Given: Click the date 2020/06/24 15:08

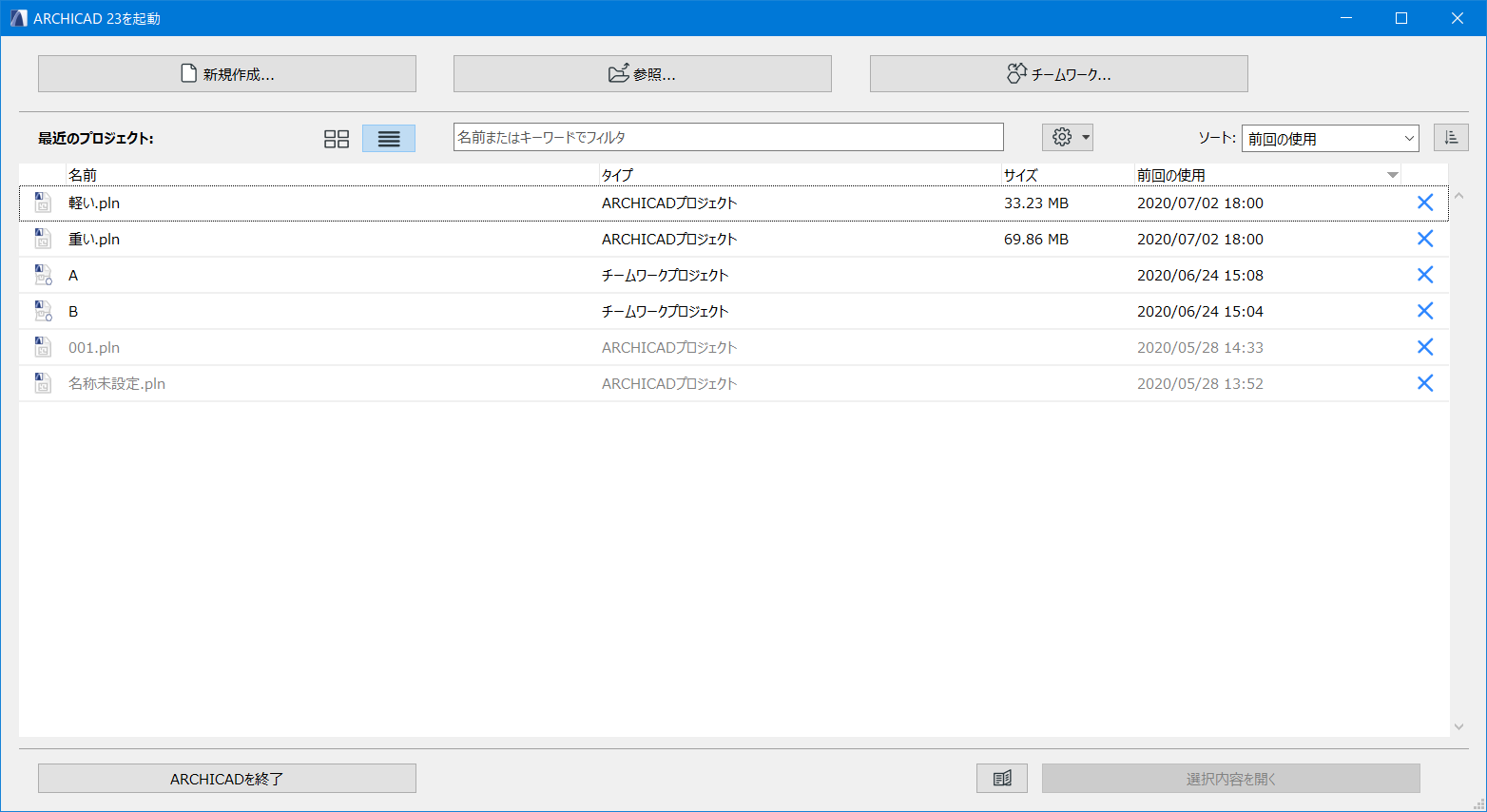Looking at the screenshot, I should [1200, 276].
